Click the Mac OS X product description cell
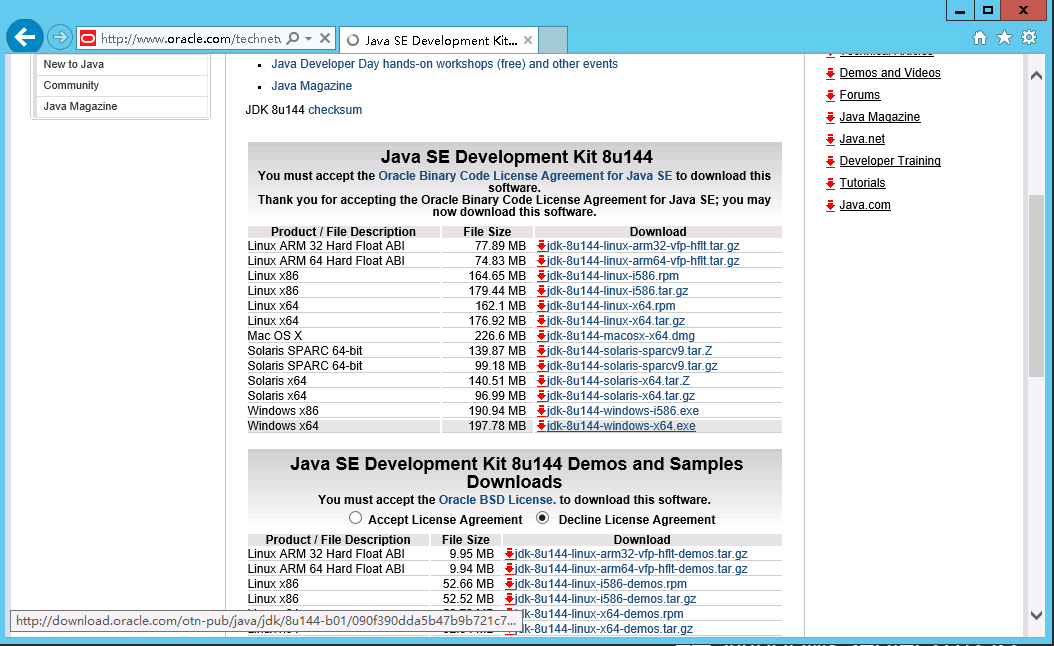This screenshot has width=1054, height=646. (x=343, y=336)
